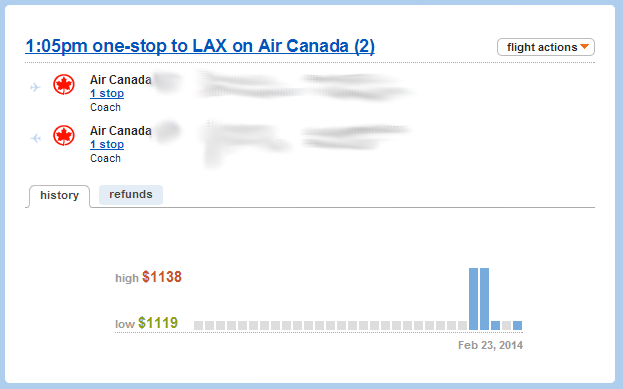The image size is (623, 389).
Task: Click the outbound flight 1 stop link
Action: coord(107,93)
